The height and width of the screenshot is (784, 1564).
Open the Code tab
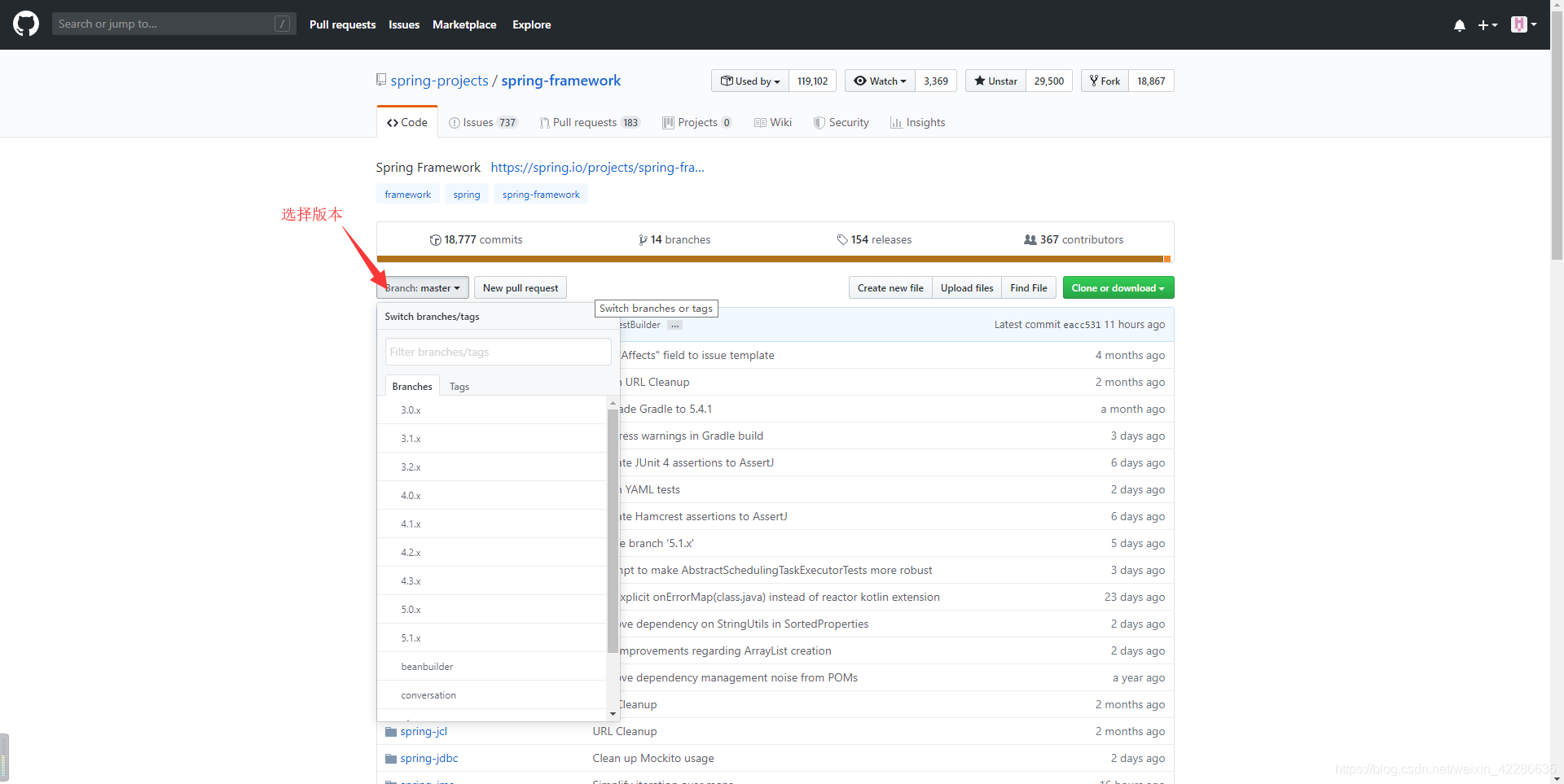407,122
